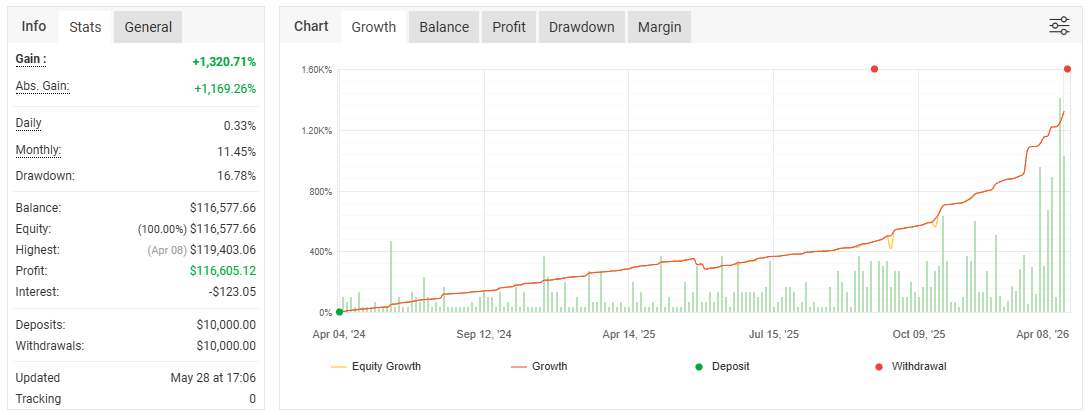Image resolution: width=1088 pixels, height=415 pixels.
Task: Click the abs gain value +1,169.26%
Action: (x=225, y=89)
